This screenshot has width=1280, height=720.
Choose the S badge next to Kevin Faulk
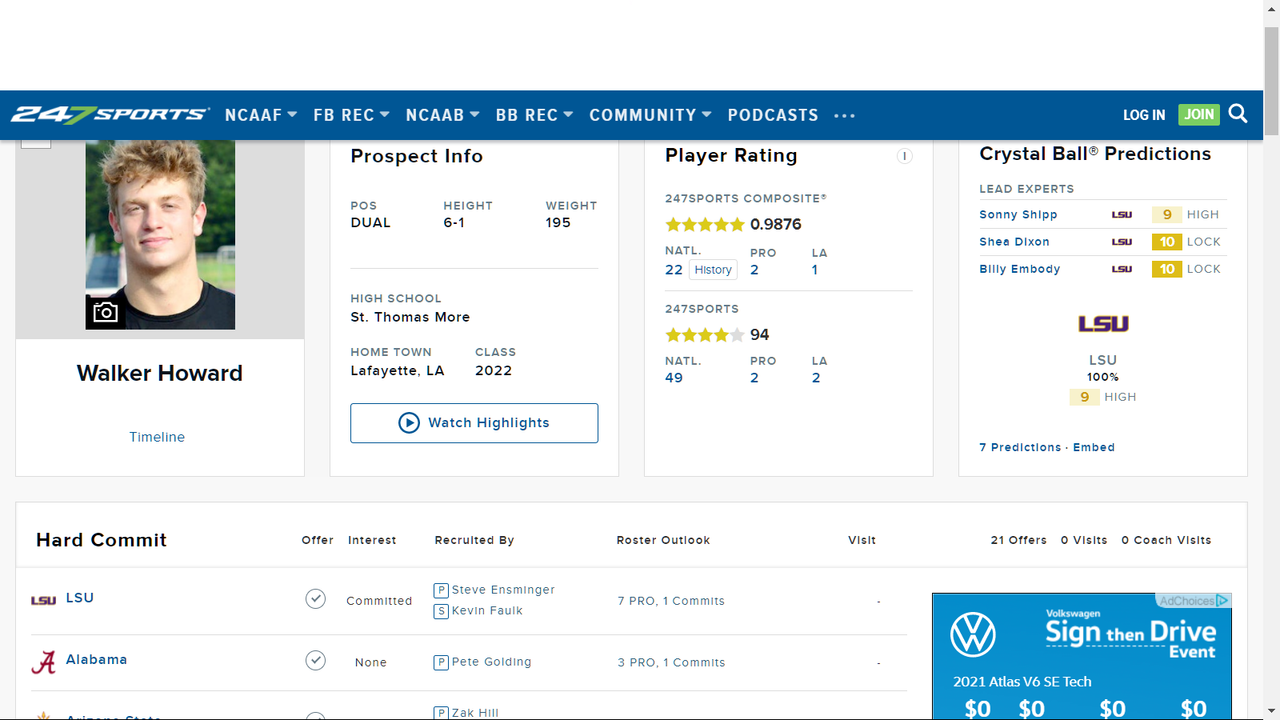pyautogui.click(x=441, y=611)
